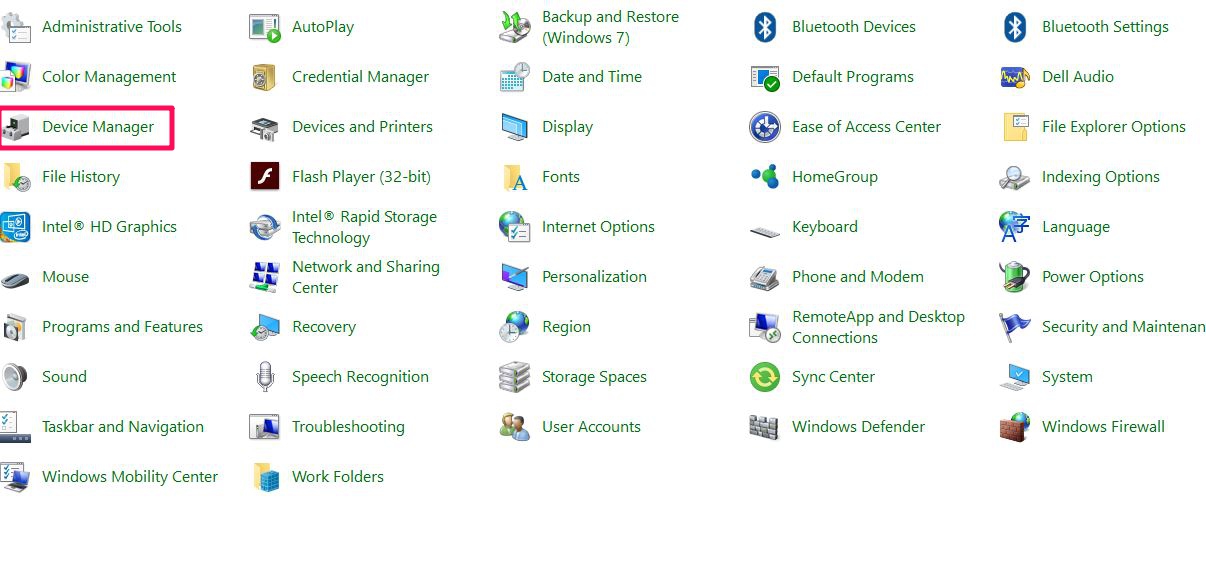The width and height of the screenshot is (1206, 578).
Task: Click the Mouse icon
Action: (x=15, y=279)
